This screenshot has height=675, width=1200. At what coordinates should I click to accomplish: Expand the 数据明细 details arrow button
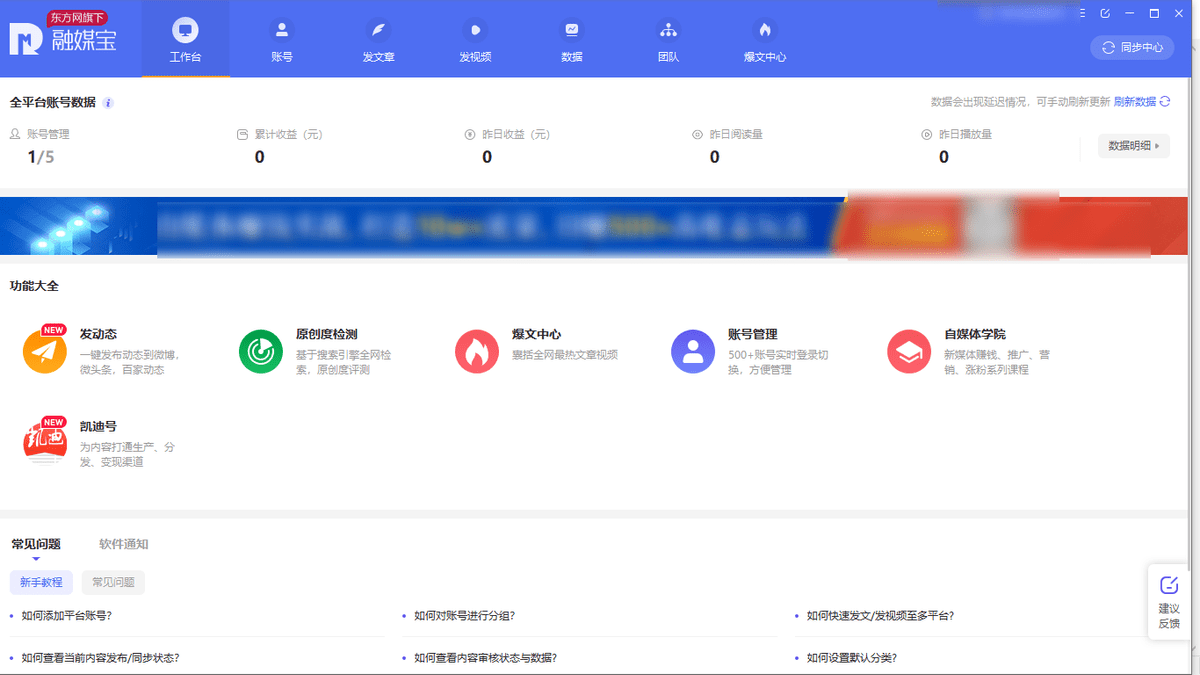[1133, 146]
